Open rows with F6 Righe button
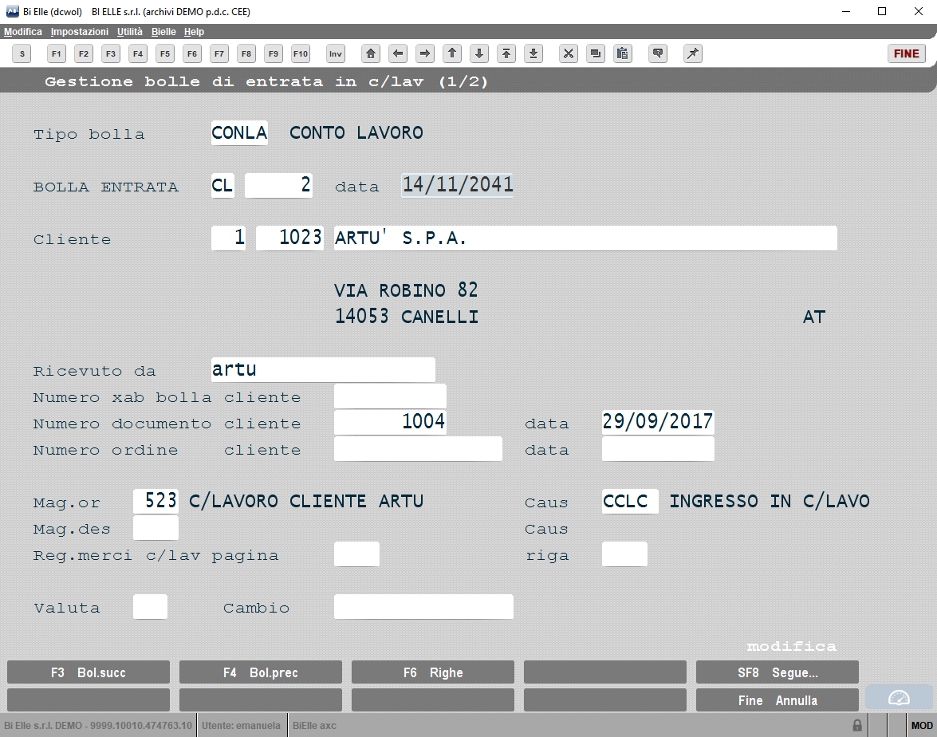 click(x=433, y=672)
